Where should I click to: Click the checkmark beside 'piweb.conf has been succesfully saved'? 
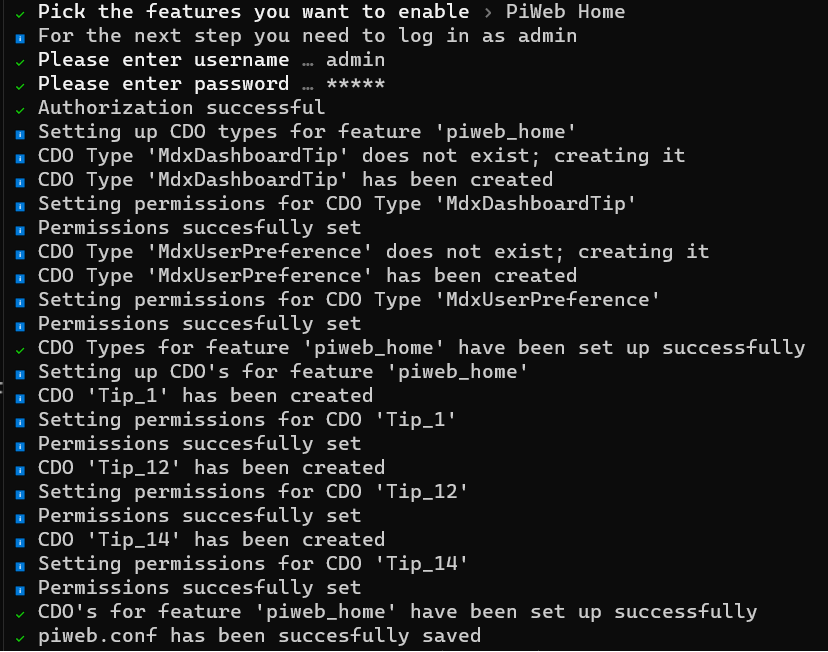20,637
